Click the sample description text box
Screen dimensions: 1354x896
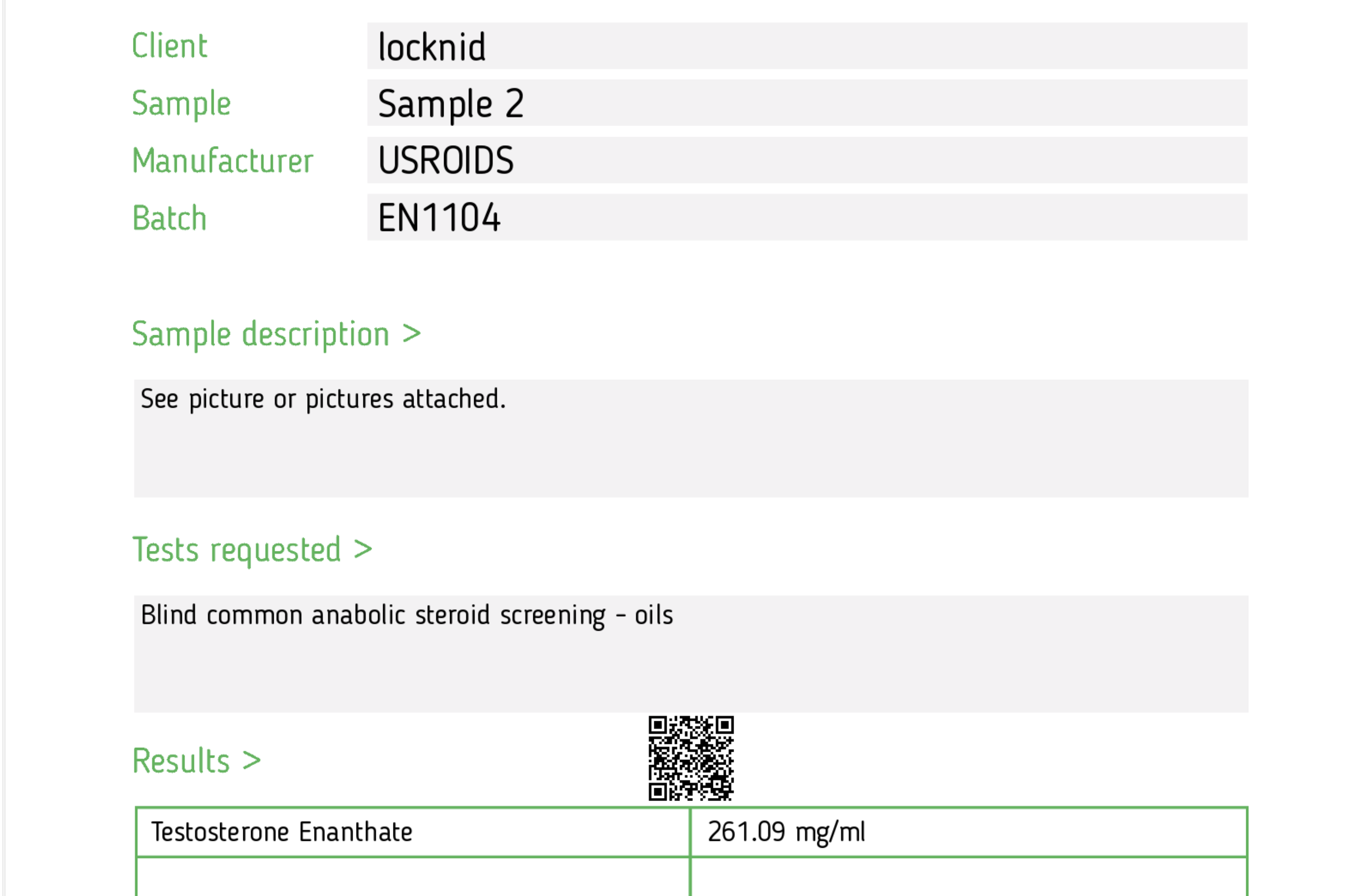click(691, 438)
